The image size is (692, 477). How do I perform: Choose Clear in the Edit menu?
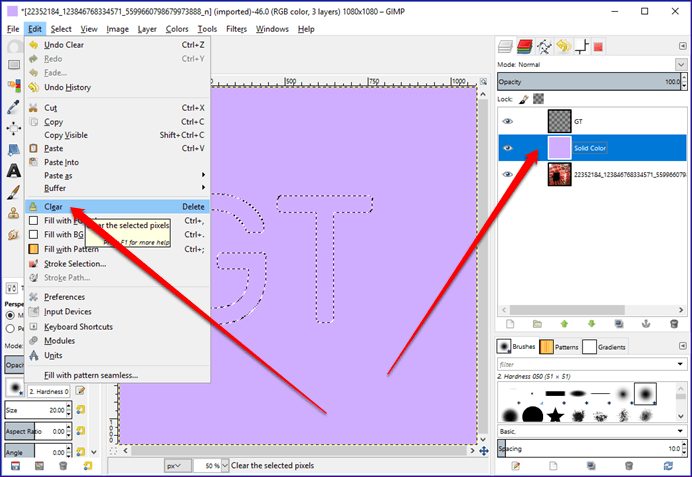point(117,207)
